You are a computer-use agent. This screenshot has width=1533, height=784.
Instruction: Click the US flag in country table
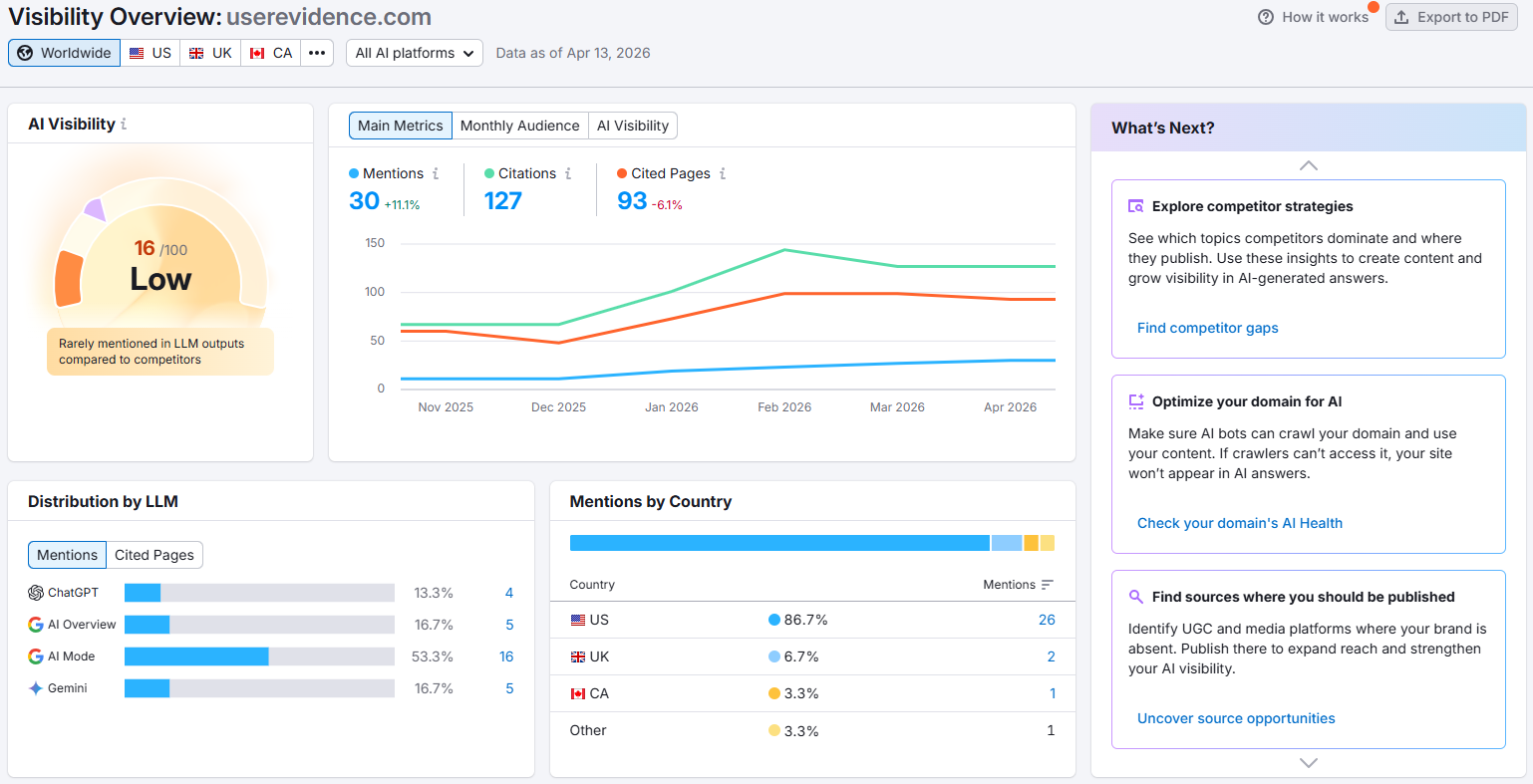coord(578,620)
